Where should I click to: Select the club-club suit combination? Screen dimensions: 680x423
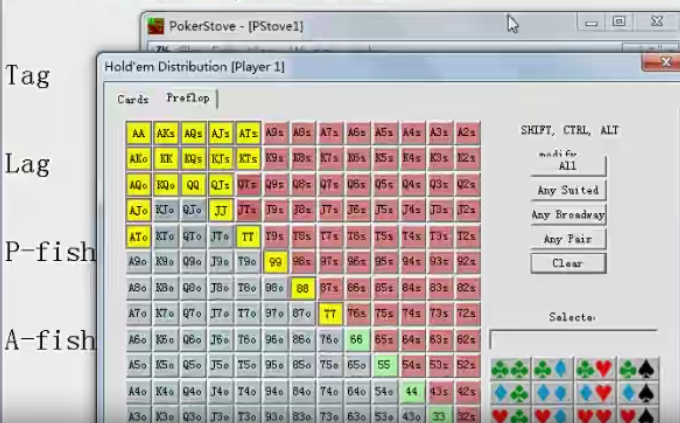click(510, 369)
